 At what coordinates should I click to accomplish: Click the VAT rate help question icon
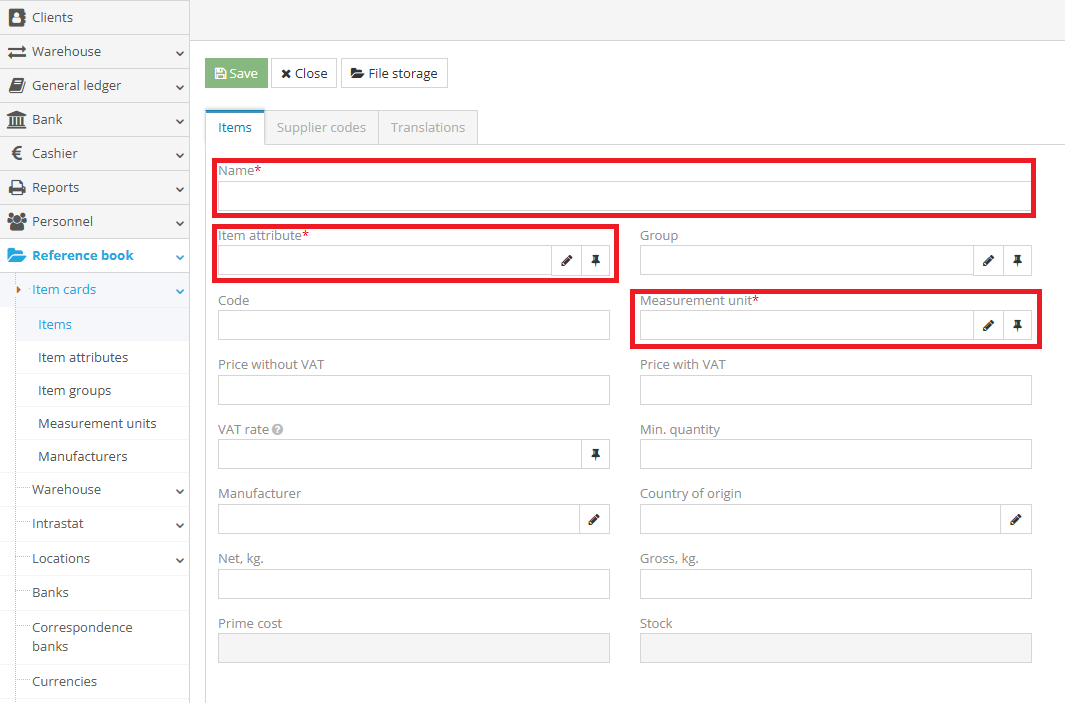click(x=278, y=430)
